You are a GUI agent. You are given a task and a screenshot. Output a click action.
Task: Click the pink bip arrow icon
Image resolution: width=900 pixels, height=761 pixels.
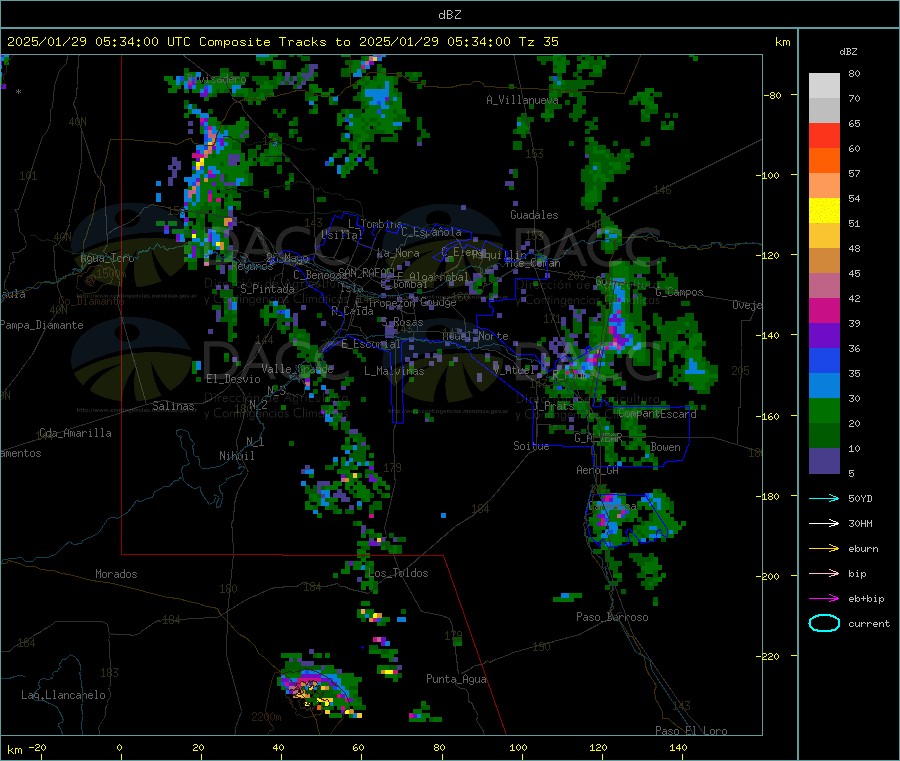(824, 573)
